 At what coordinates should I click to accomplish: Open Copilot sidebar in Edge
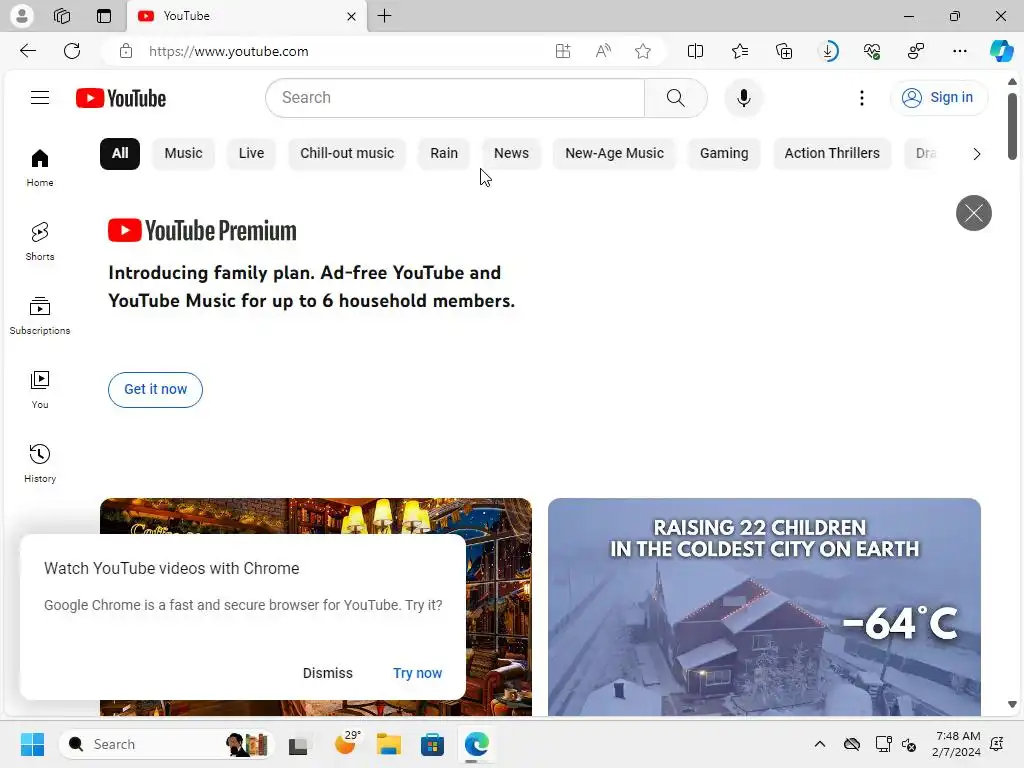coord(1001,51)
